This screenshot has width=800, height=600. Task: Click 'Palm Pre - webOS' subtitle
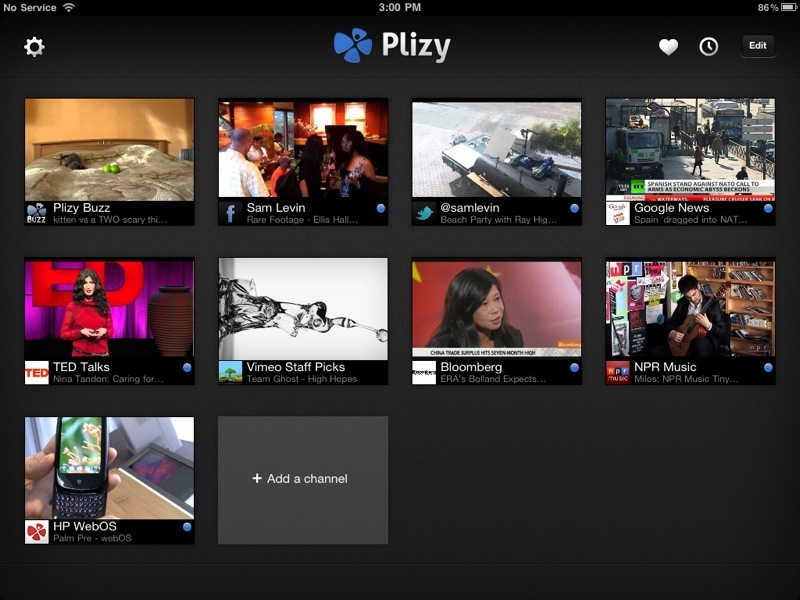click(x=92, y=538)
